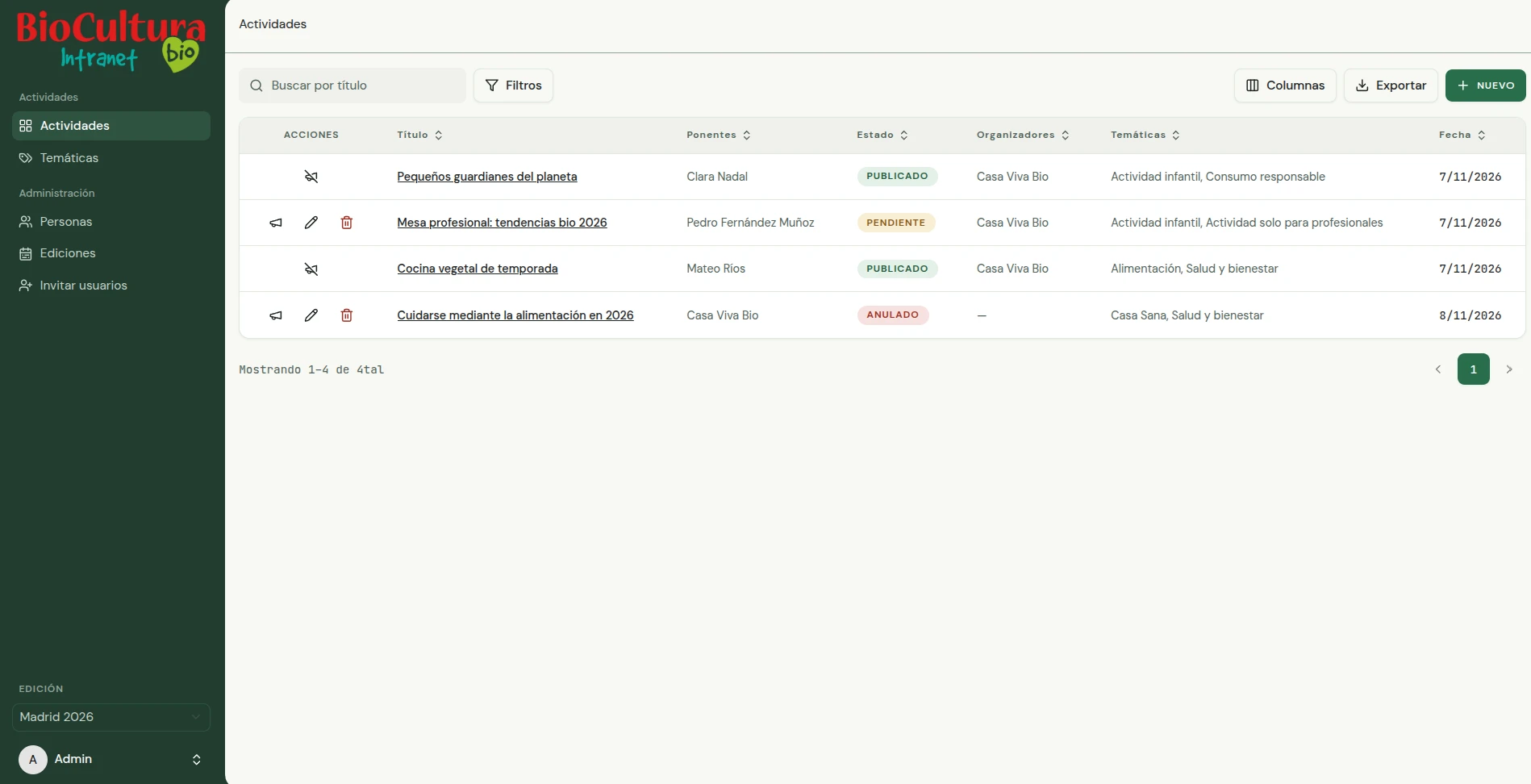Edit Mesa profesional activity with pencil icon

(x=311, y=223)
